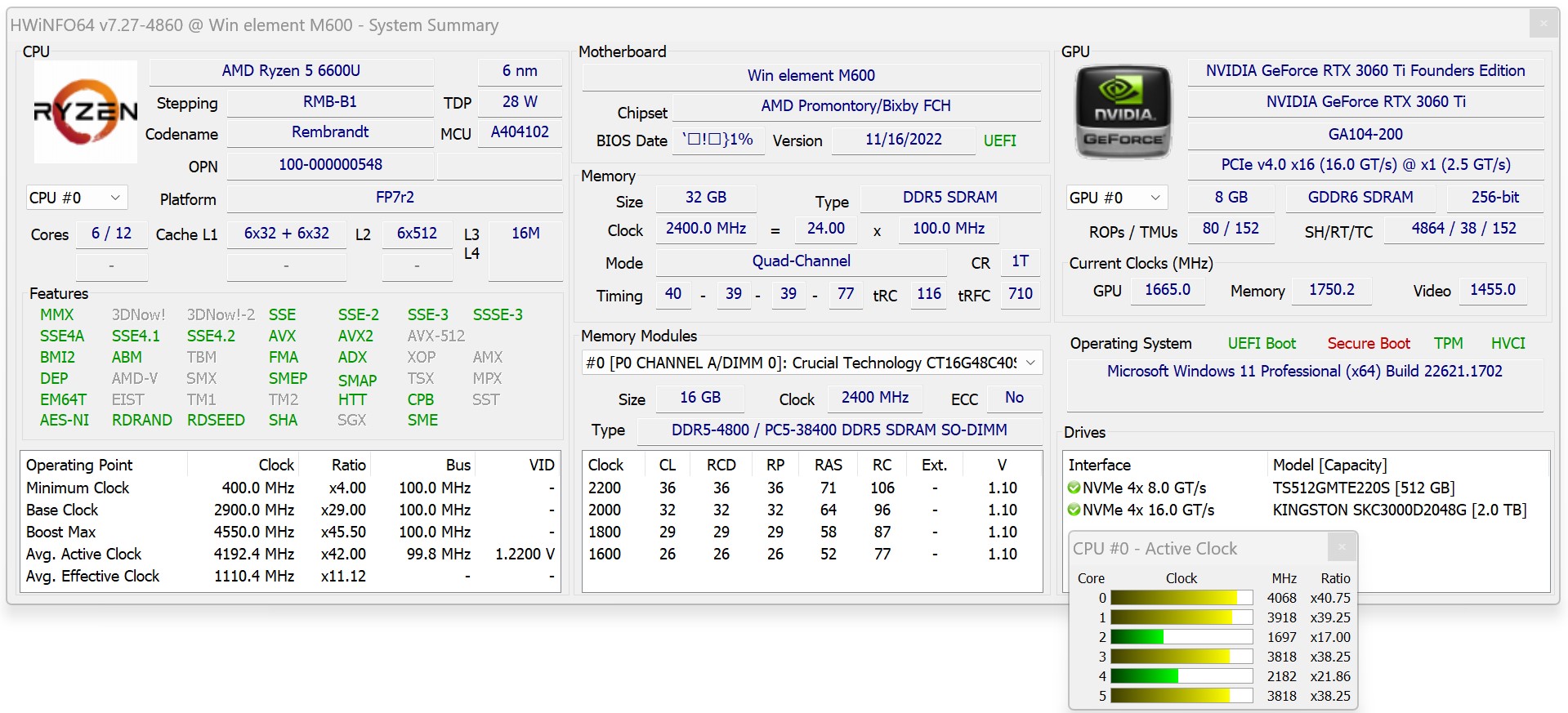Click the AMD Ryzen logo image
This screenshot has height=713, width=1568.
tap(86, 112)
